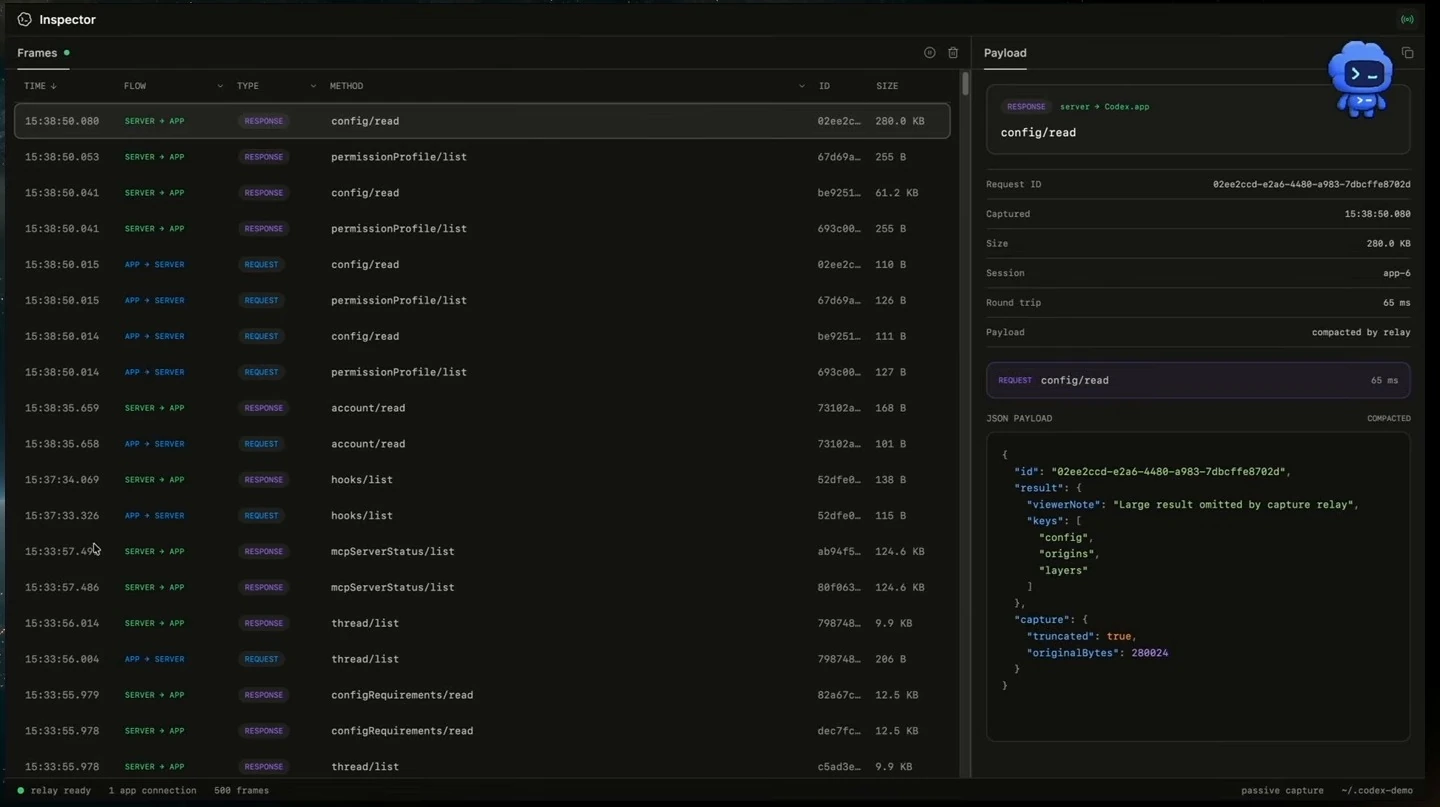Open the METHOD column filter dropdown
The width and height of the screenshot is (1440, 807).
pyautogui.click(x=801, y=86)
